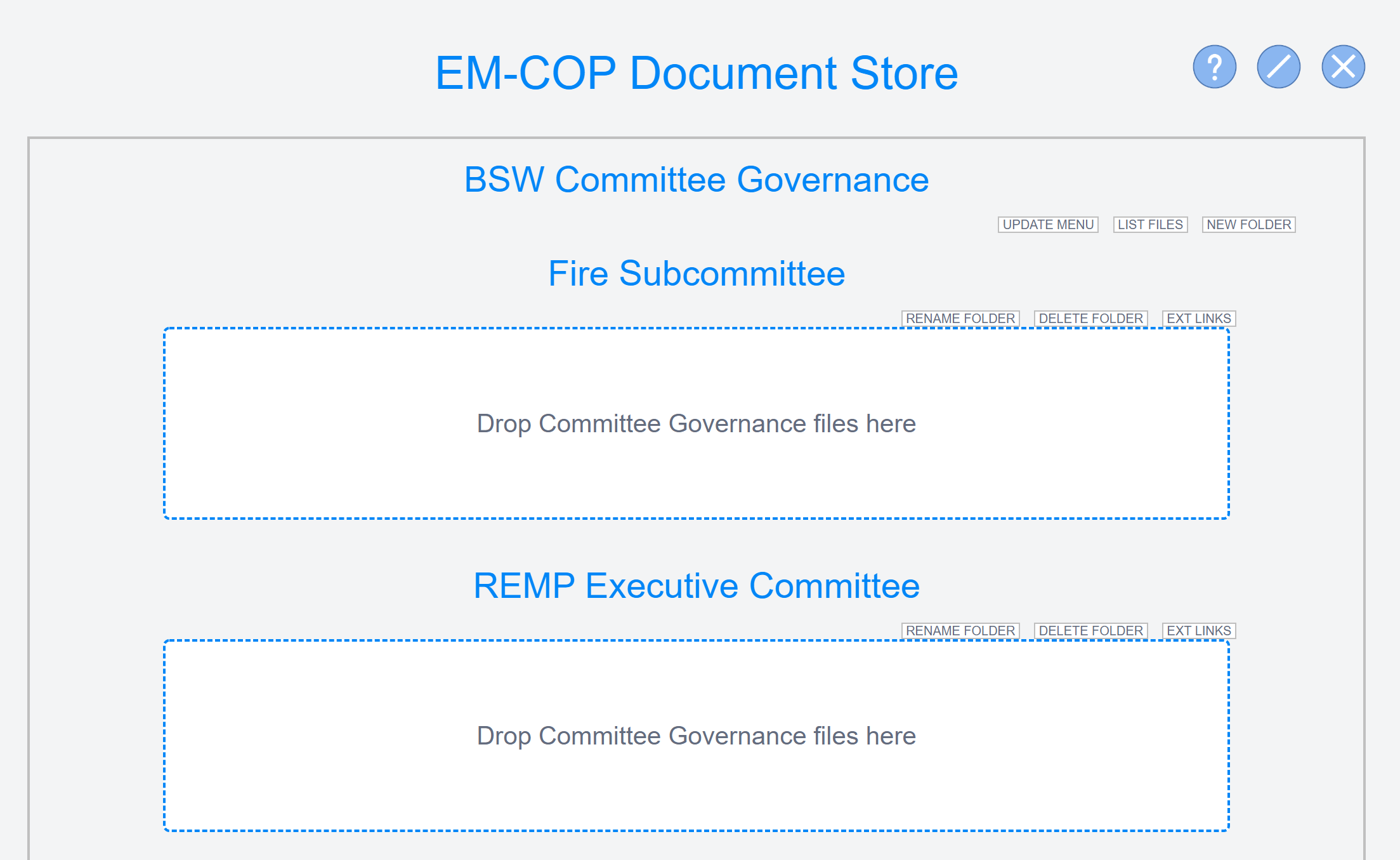
Task: Delete the REMP Executive Committee folder
Action: 1090,631
